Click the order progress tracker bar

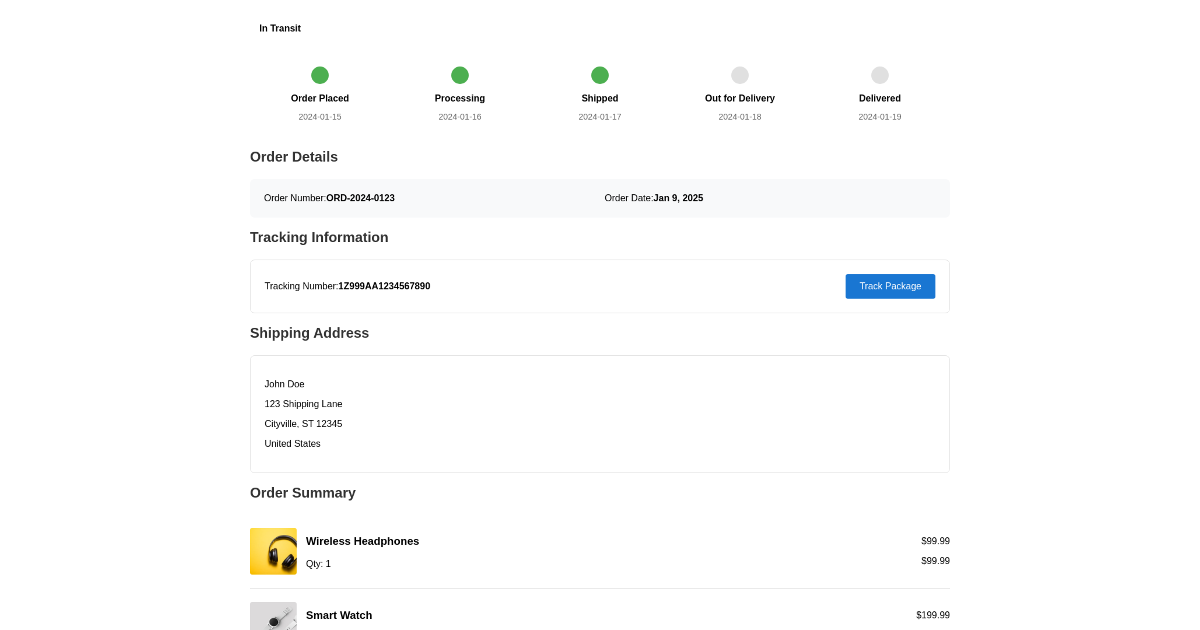tap(600, 90)
